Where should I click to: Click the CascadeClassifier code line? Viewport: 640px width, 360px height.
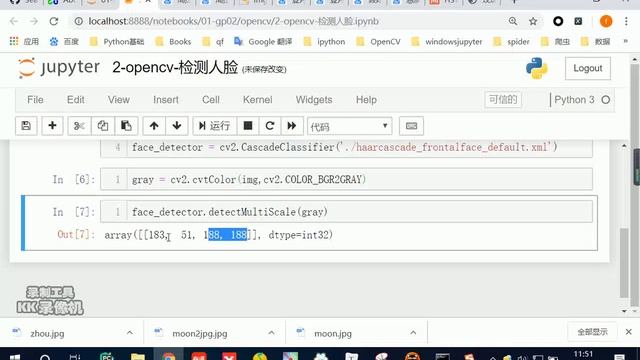[344, 147]
